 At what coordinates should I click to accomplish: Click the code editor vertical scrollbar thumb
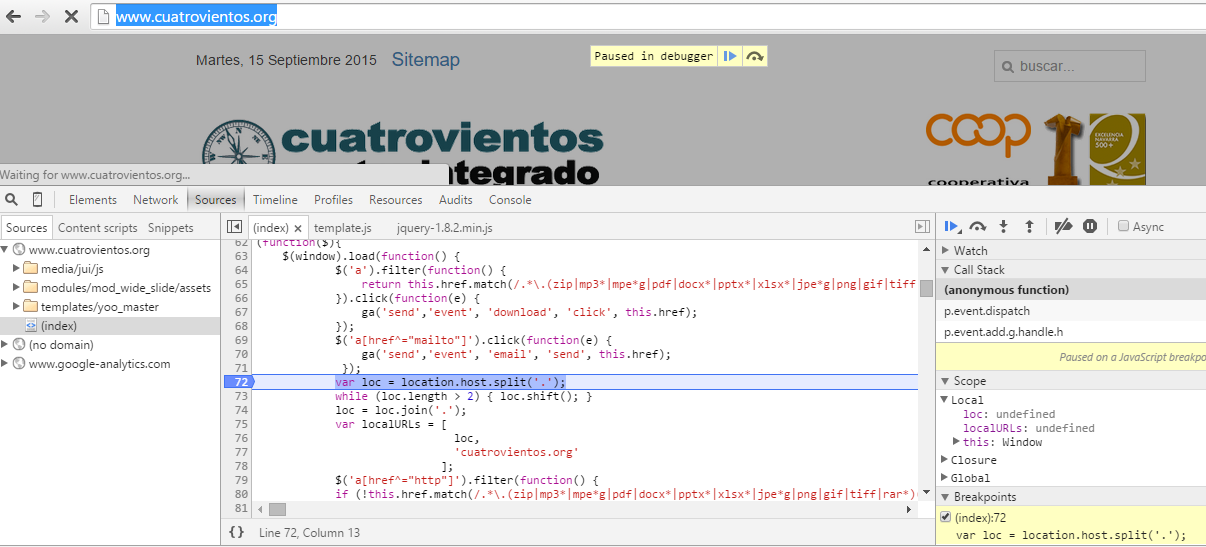(926, 289)
